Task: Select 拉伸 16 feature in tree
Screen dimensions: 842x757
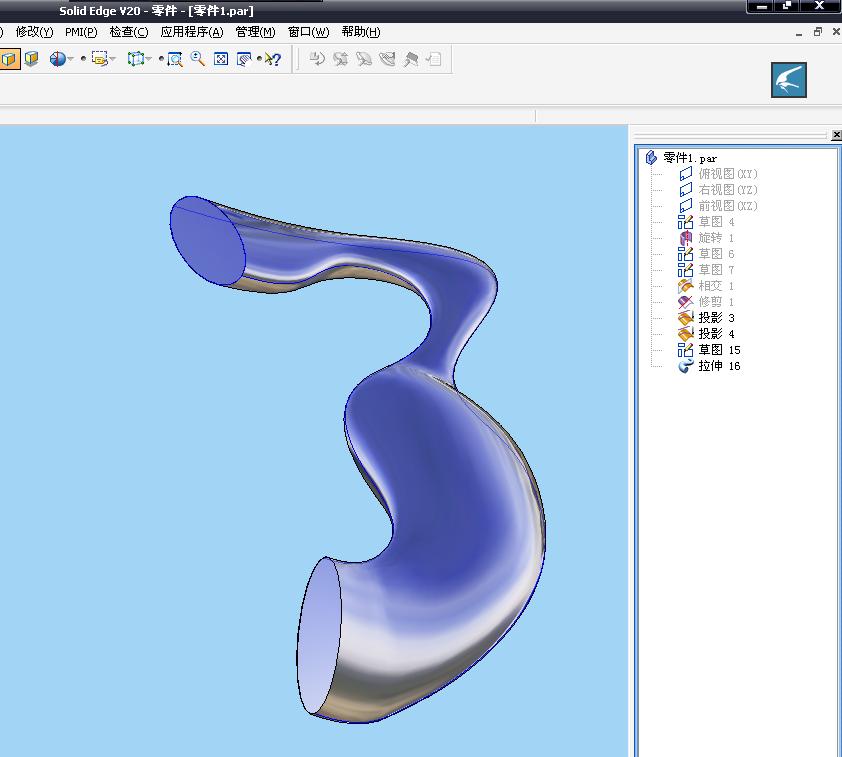Action: [719, 366]
